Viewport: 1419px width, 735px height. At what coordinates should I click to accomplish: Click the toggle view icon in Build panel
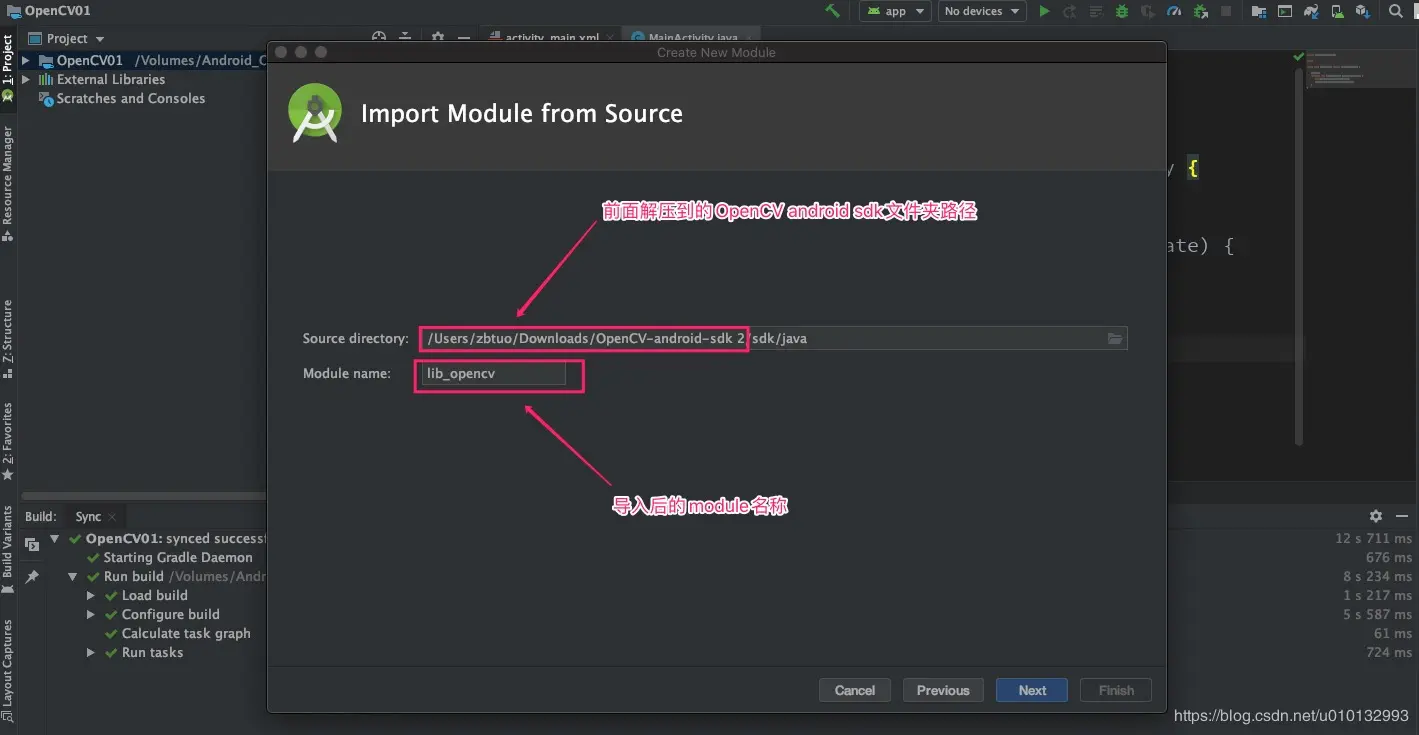[32, 544]
